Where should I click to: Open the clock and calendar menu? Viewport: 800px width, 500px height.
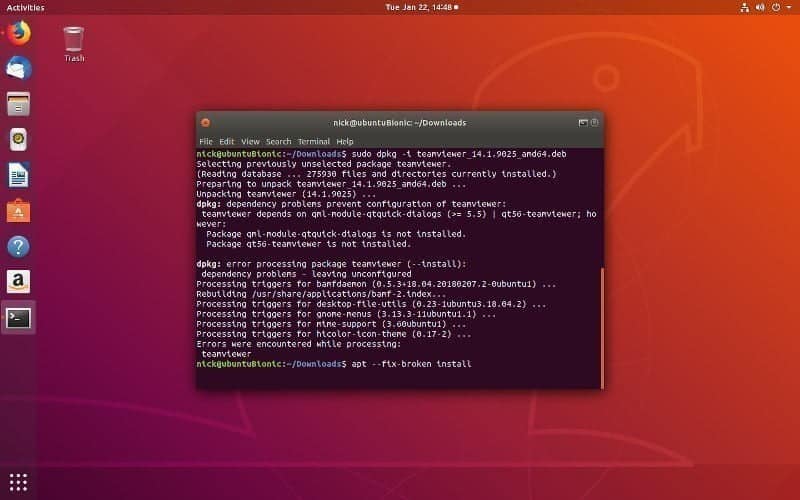click(x=421, y=7)
